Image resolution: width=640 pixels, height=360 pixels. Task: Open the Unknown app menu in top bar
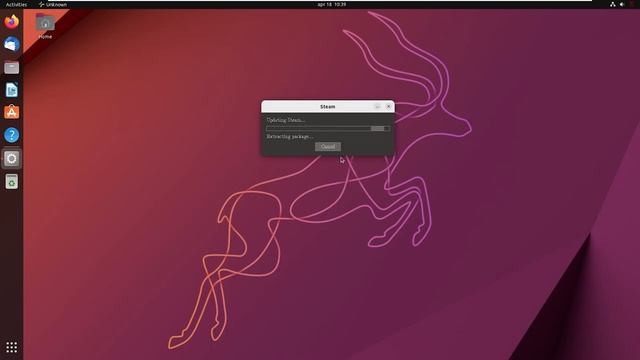(x=53, y=4)
